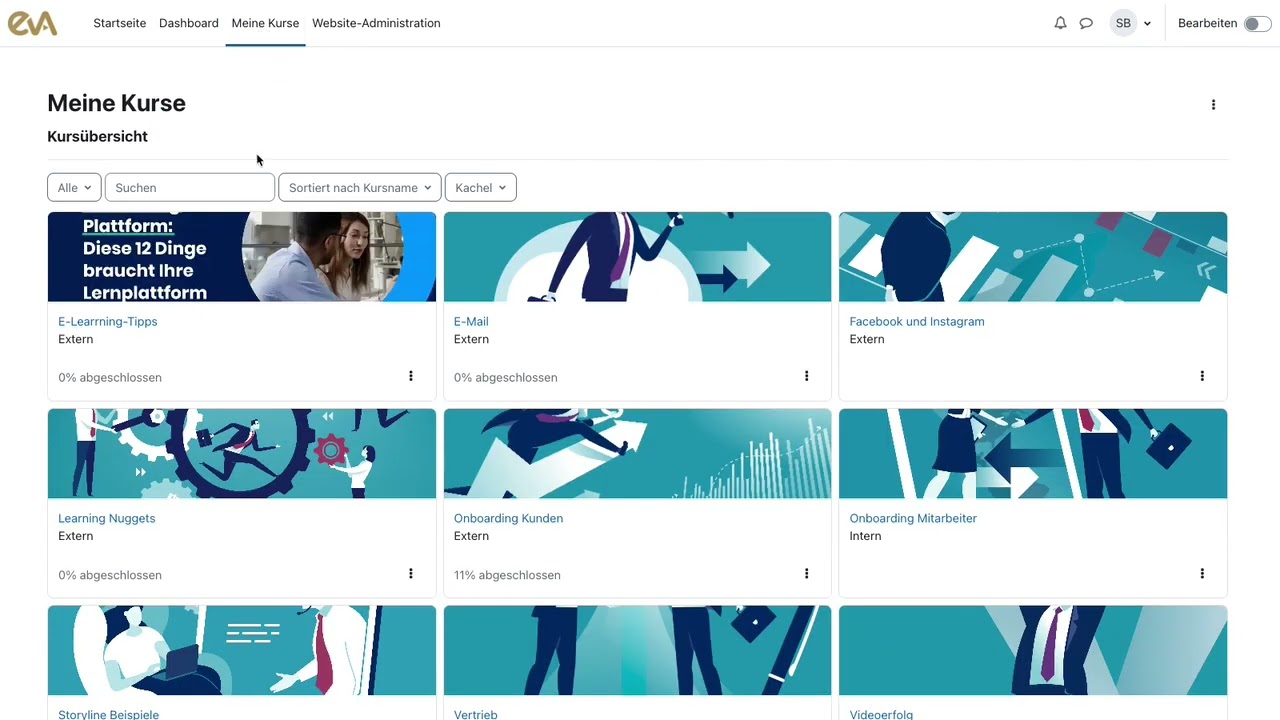Open the E-Learning-Tipps course link
The height and width of the screenshot is (720, 1280).
point(108,321)
